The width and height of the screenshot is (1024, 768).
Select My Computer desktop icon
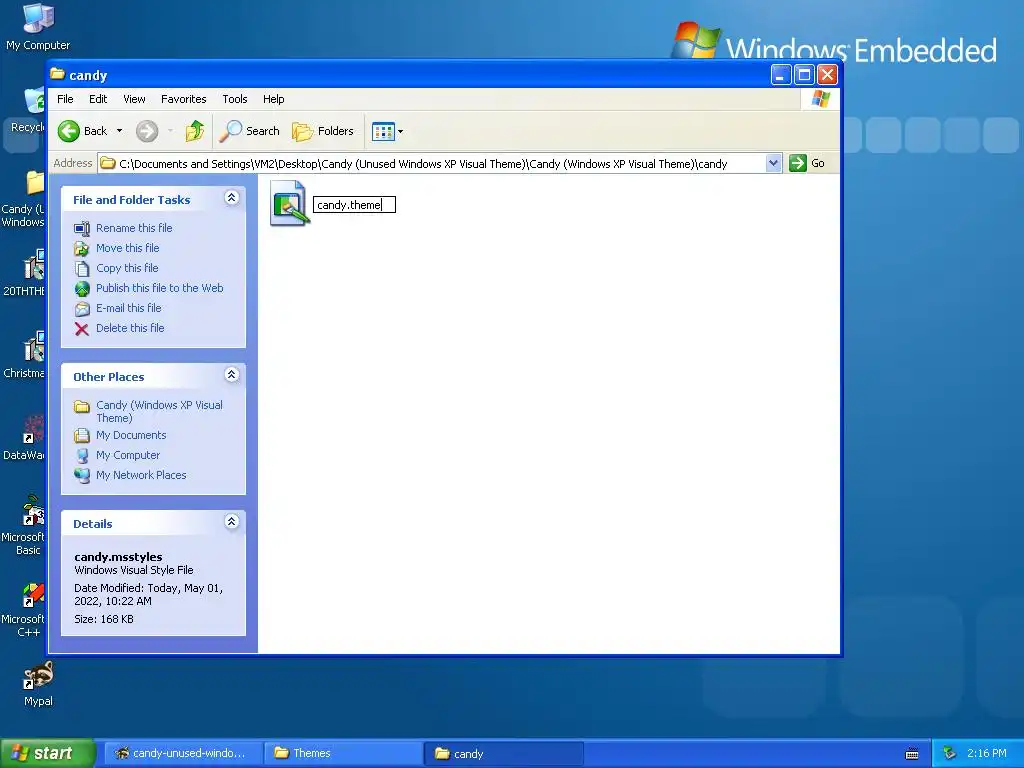tap(38, 27)
